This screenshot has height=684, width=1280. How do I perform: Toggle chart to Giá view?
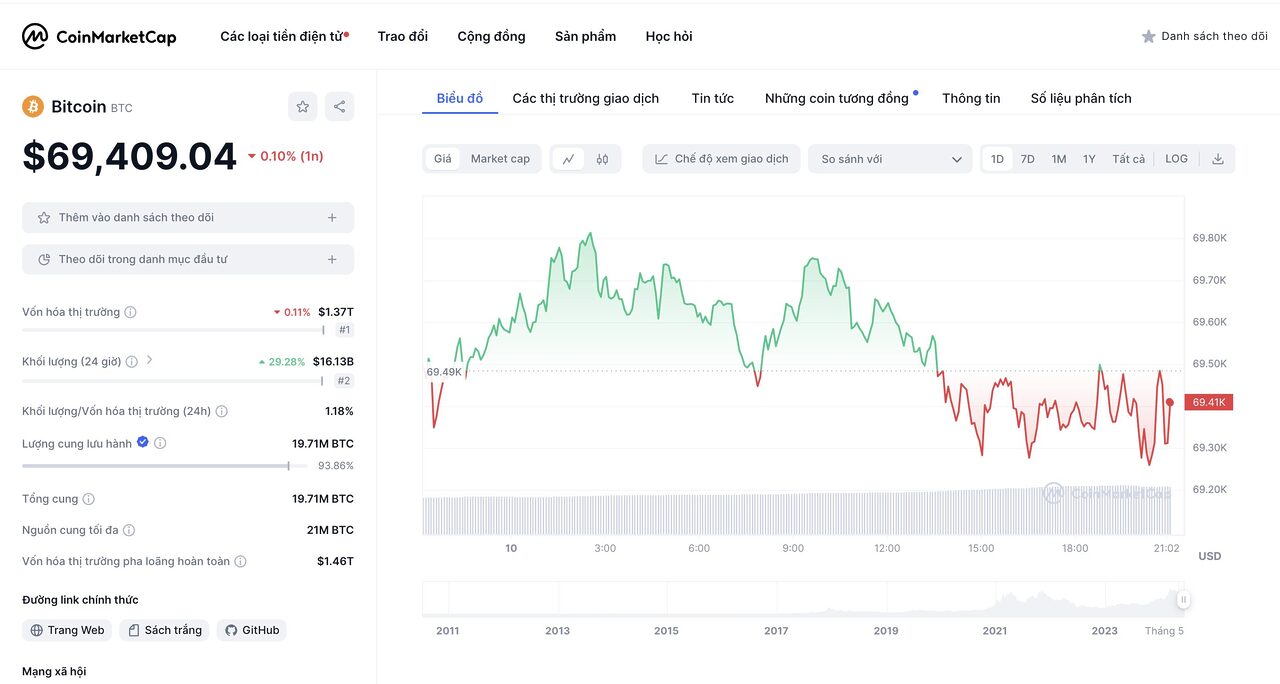point(443,159)
